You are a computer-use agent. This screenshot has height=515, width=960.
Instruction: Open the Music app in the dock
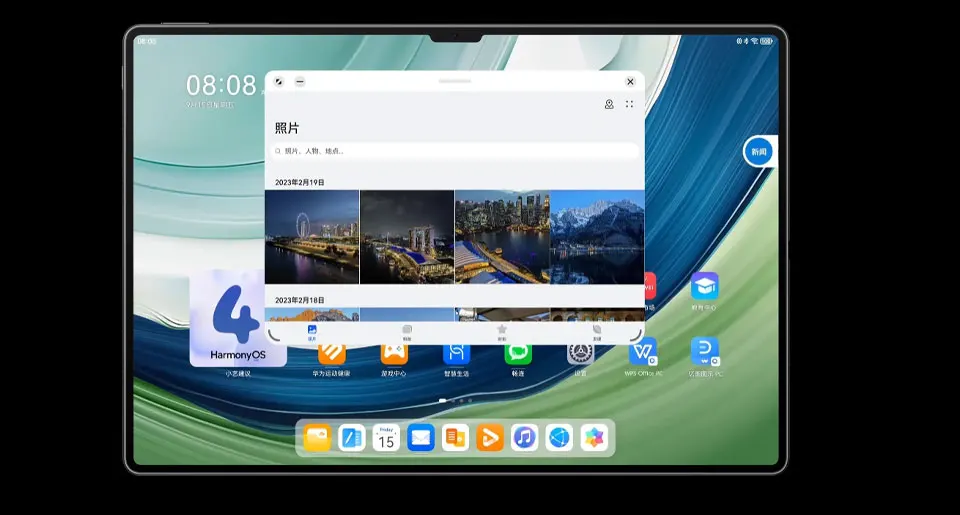pos(525,438)
